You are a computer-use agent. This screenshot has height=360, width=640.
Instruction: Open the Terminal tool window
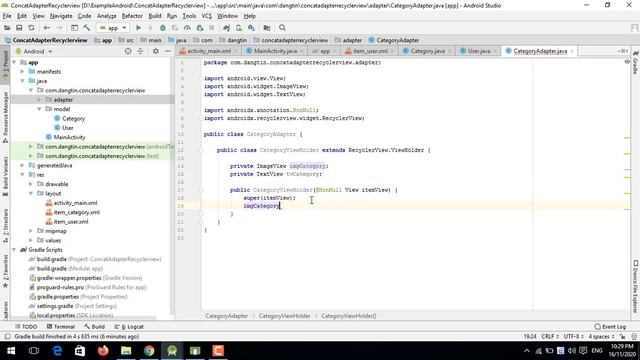(60, 327)
